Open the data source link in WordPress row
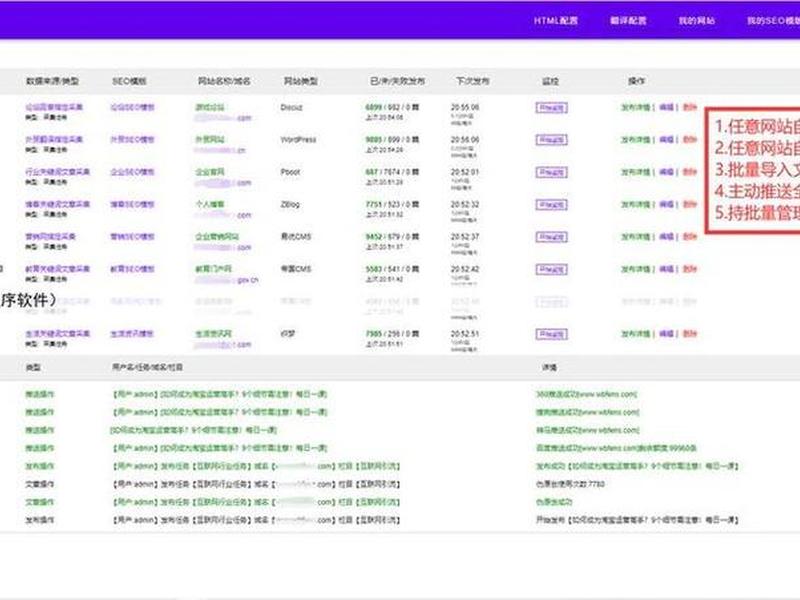800x600 pixels. [54, 139]
